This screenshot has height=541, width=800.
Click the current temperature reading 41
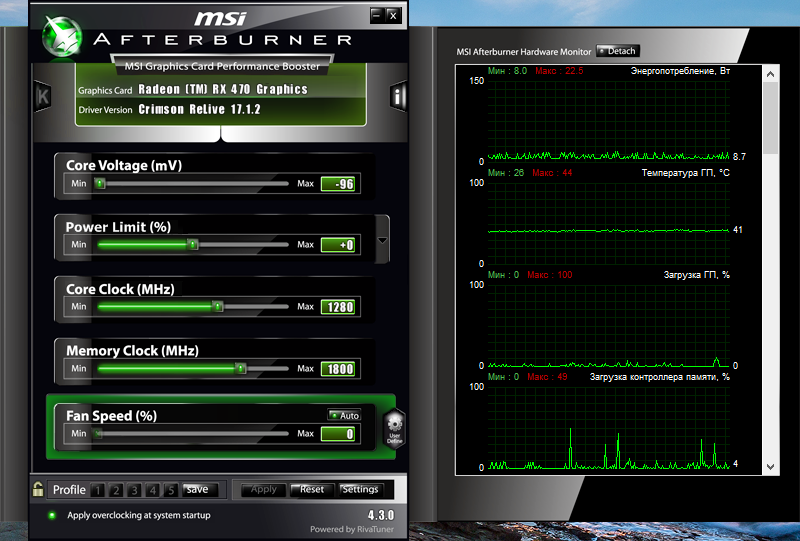(x=738, y=230)
